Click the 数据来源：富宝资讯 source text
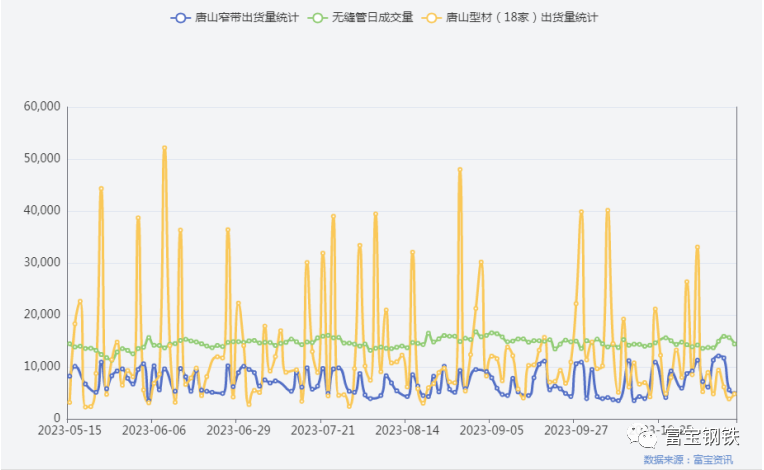Viewport: 764px width, 470px height. pos(688,460)
